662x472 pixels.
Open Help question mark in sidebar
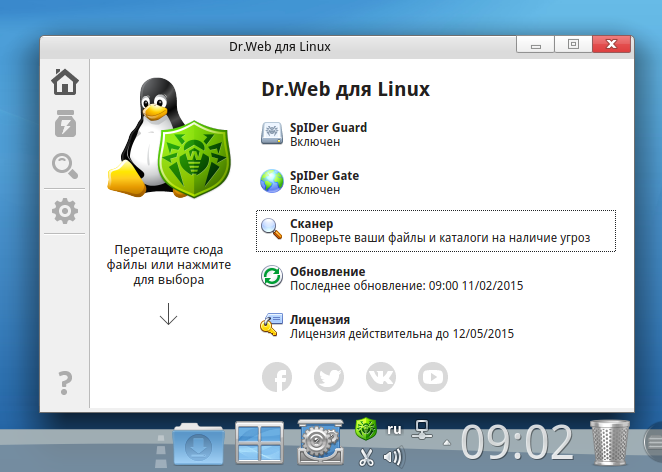tap(65, 383)
